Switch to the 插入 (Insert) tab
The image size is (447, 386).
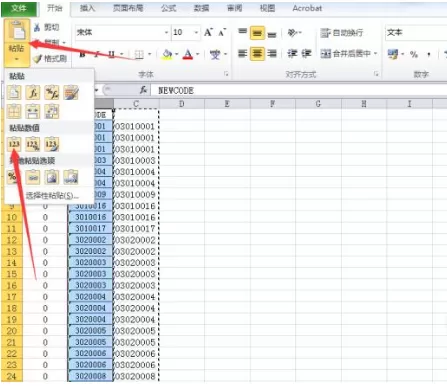pyautogui.click(x=87, y=8)
